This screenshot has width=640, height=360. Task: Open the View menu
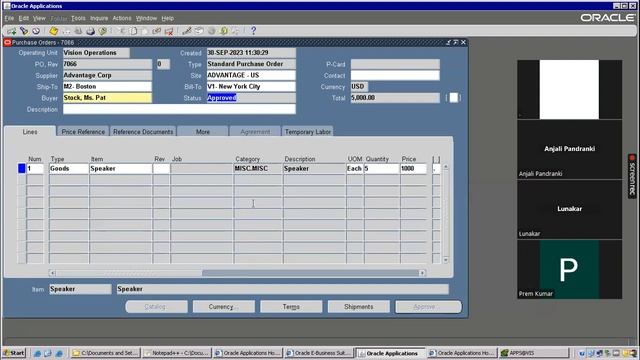(x=39, y=18)
